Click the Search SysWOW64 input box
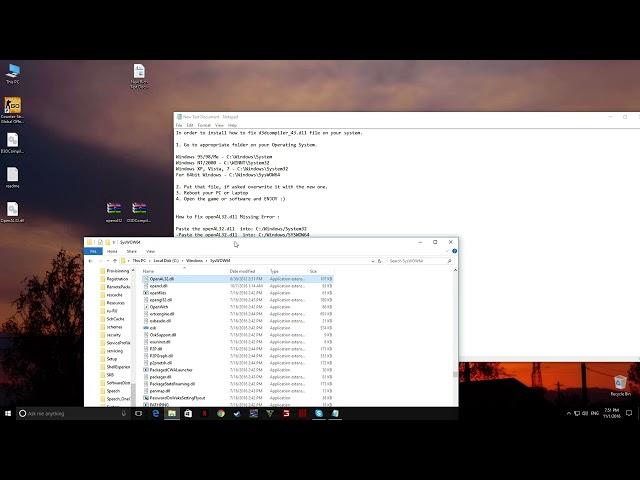This screenshot has width=640, height=480. pyautogui.click(x=420, y=260)
